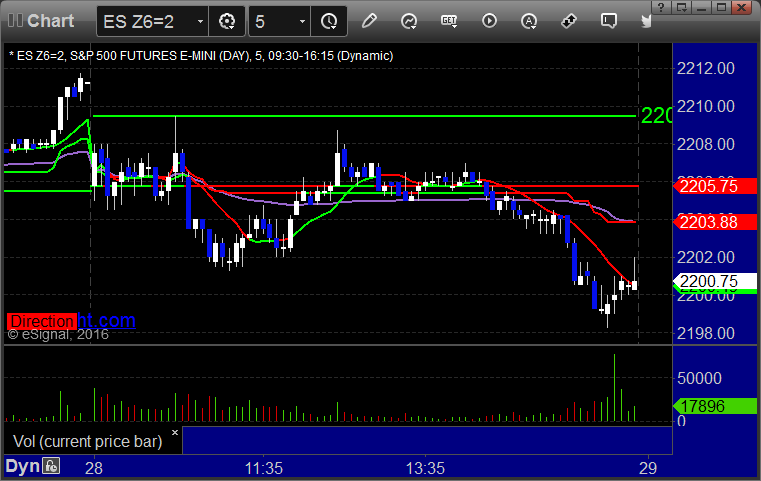Open the time template clock menu

click(x=329, y=21)
